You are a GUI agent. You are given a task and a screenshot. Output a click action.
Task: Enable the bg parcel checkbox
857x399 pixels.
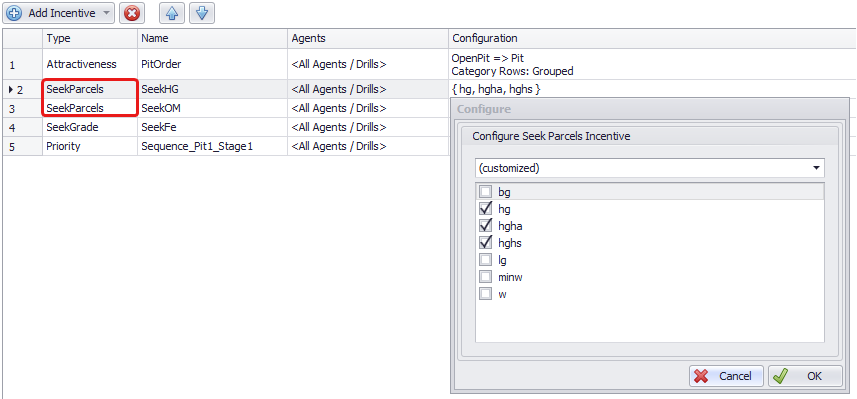[x=485, y=192]
